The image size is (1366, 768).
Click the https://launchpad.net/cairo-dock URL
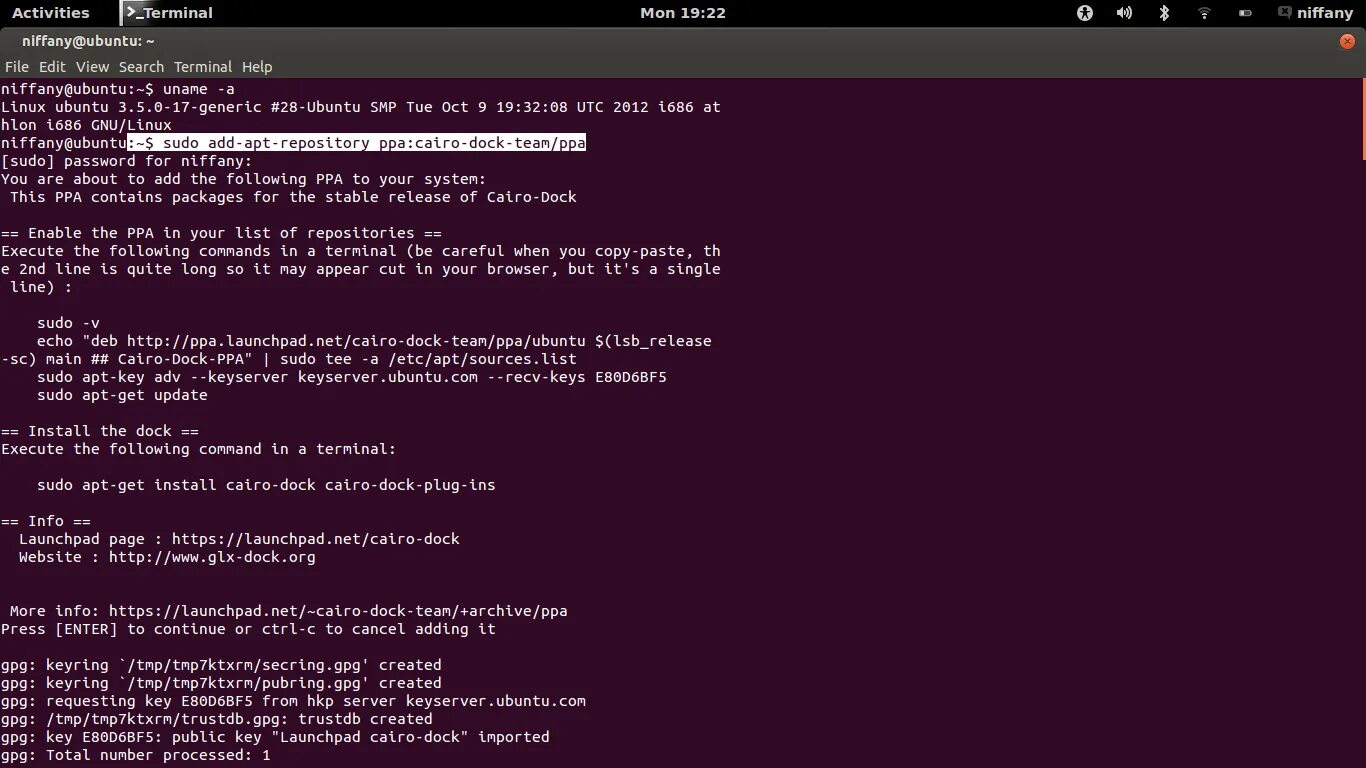tap(316, 539)
